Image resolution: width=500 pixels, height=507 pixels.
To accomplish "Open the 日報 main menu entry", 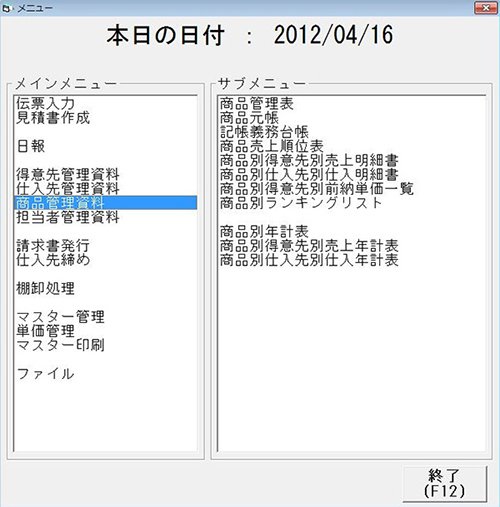I will pos(105,146).
